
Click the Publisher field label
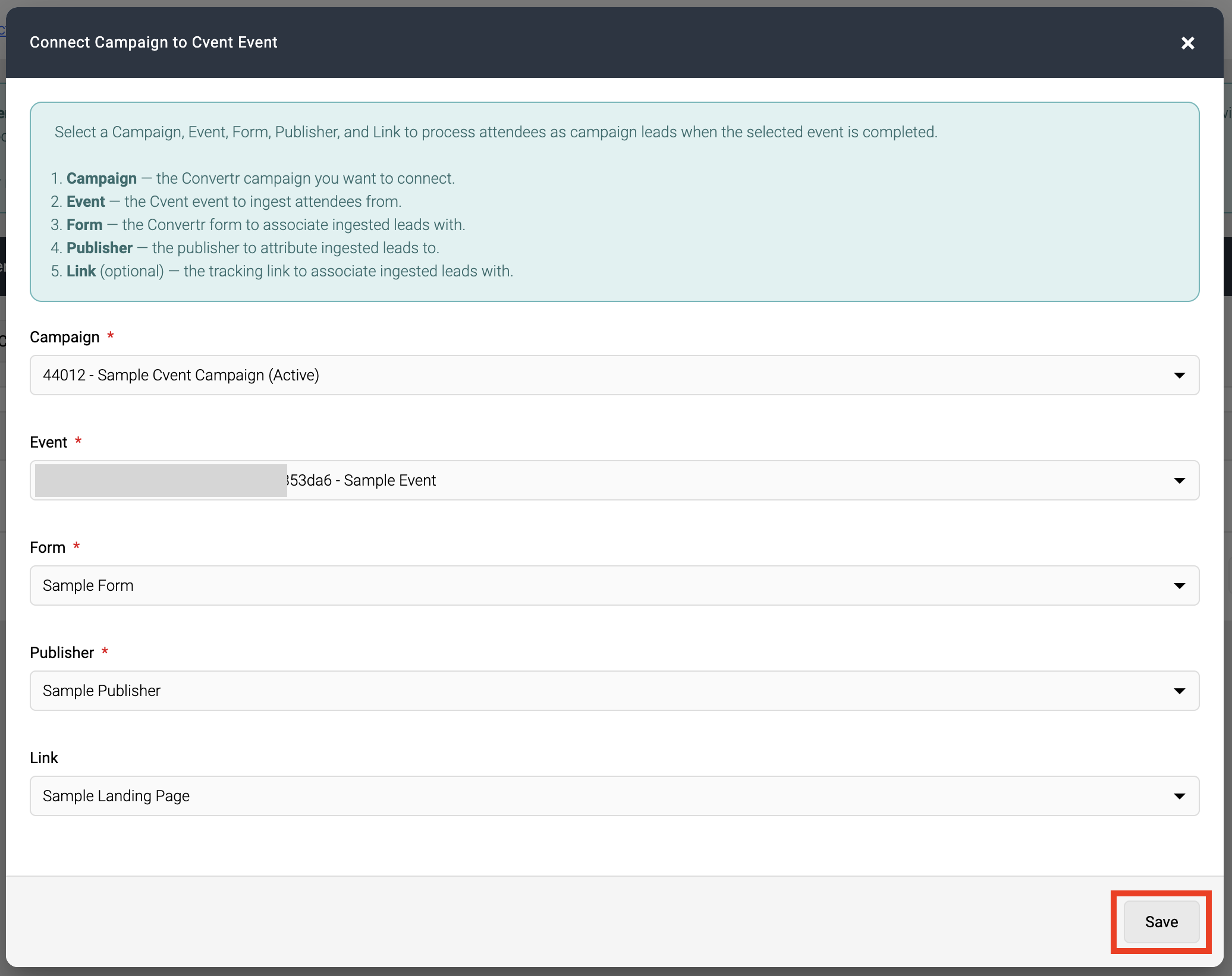point(62,653)
